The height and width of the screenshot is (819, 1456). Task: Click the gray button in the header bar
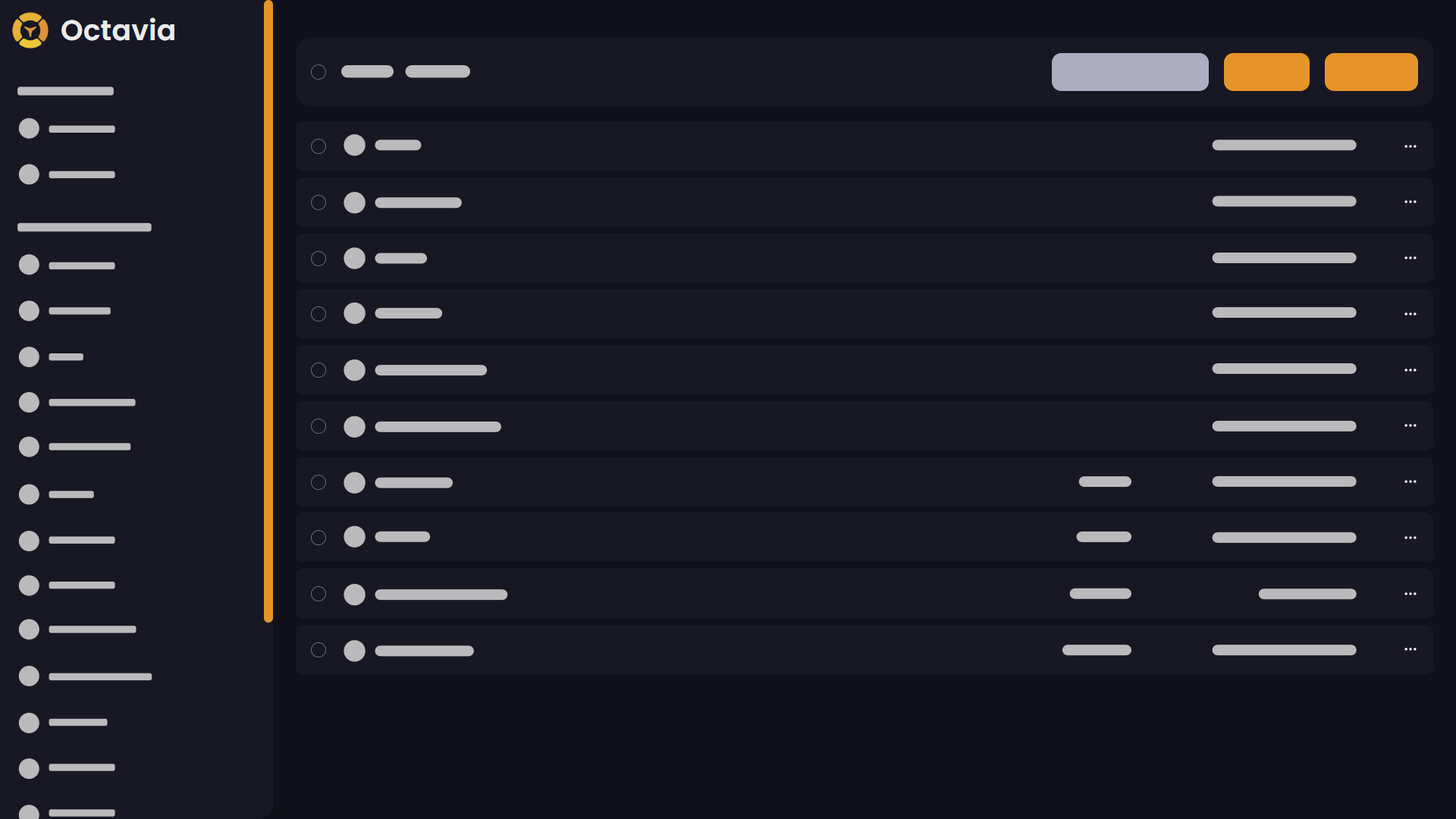pos(1129,71)
